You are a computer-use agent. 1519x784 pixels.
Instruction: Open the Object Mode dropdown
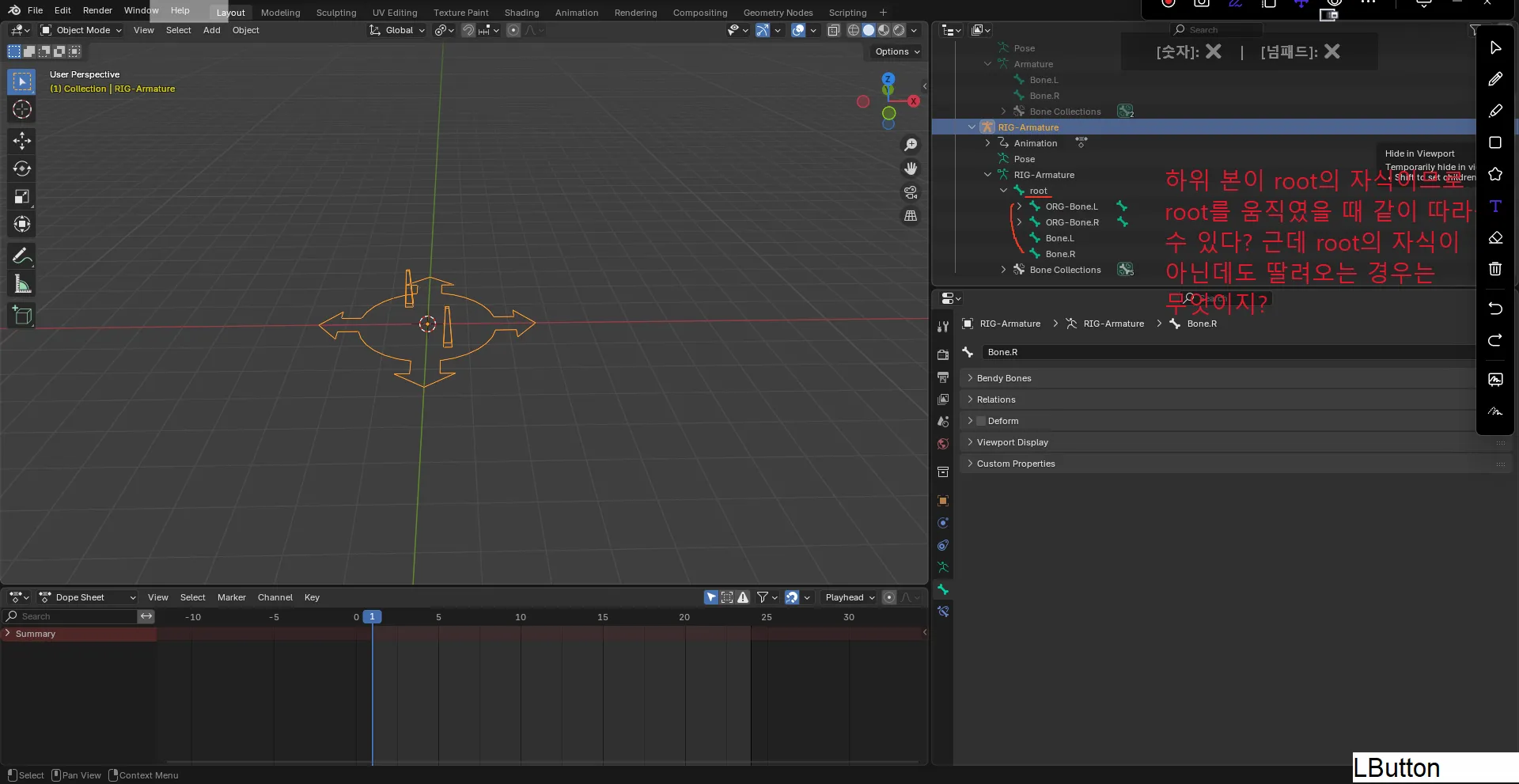coord(81,30)
